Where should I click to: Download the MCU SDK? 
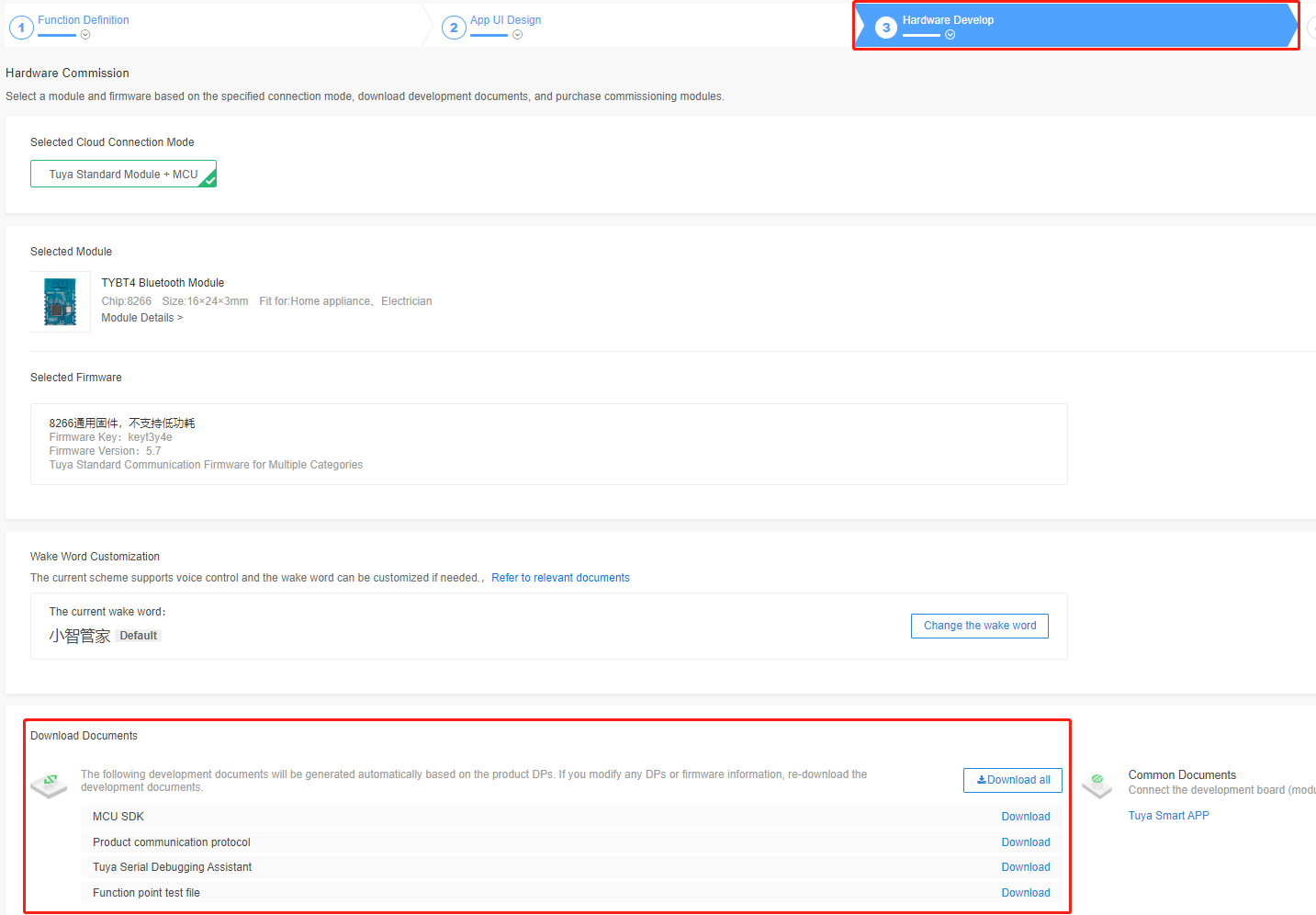coord(1025,817)
